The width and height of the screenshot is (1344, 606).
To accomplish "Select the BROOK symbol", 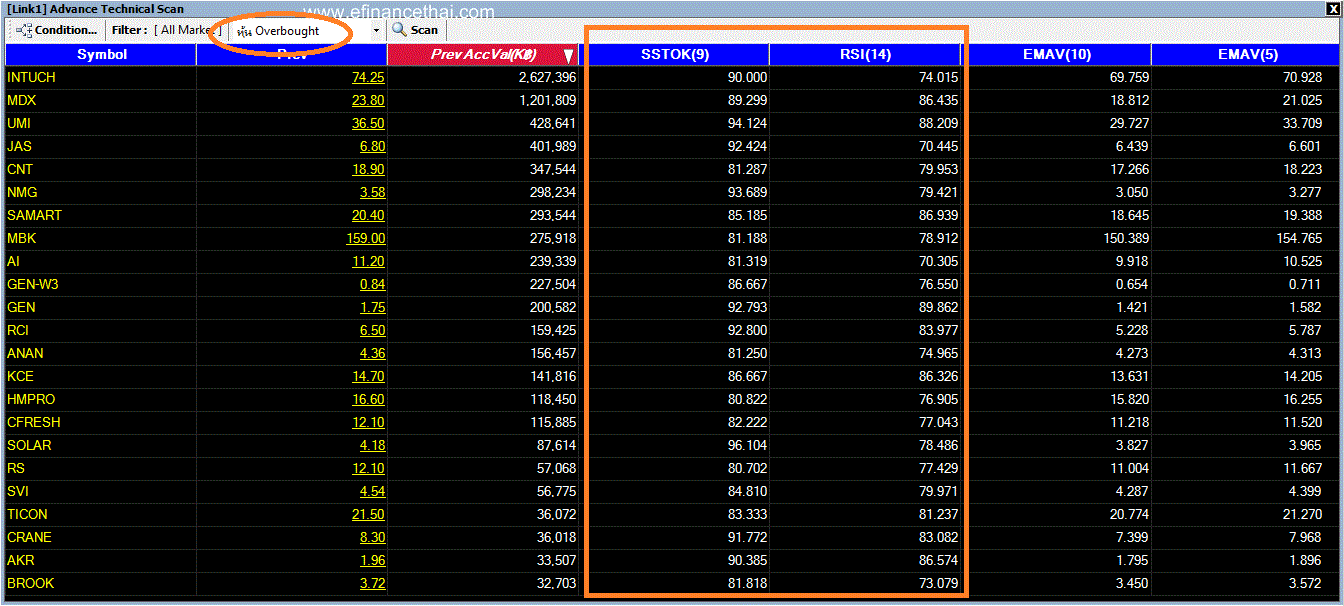I will (x=30, y=583).
